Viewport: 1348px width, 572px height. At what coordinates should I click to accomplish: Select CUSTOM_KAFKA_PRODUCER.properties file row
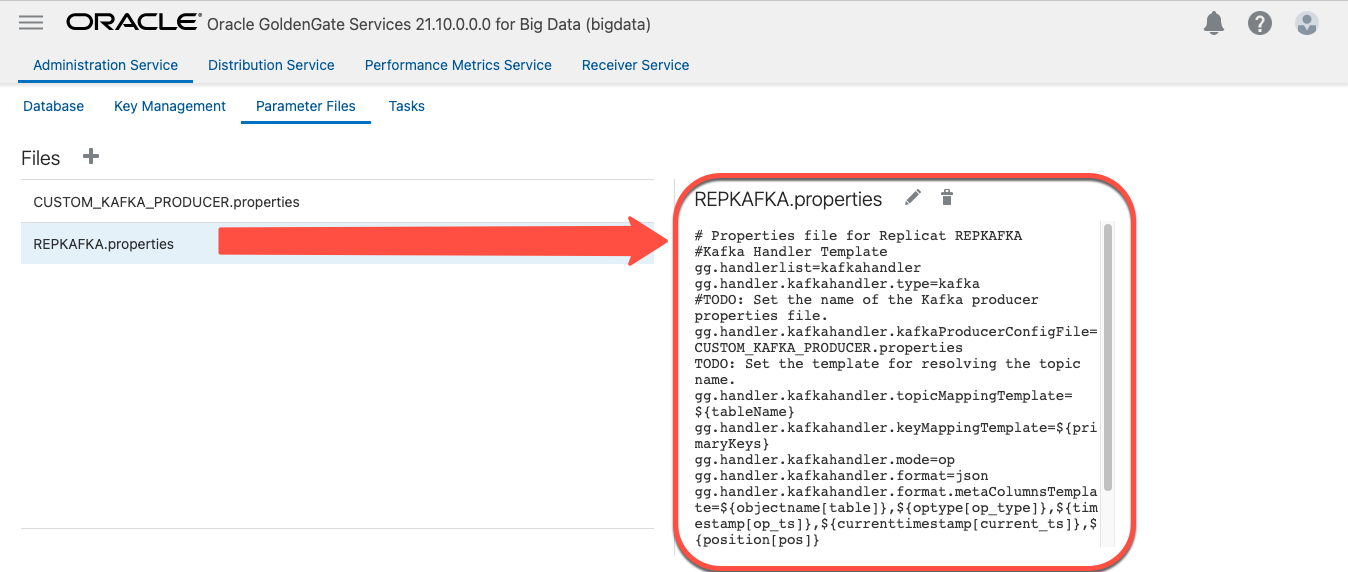338,202
